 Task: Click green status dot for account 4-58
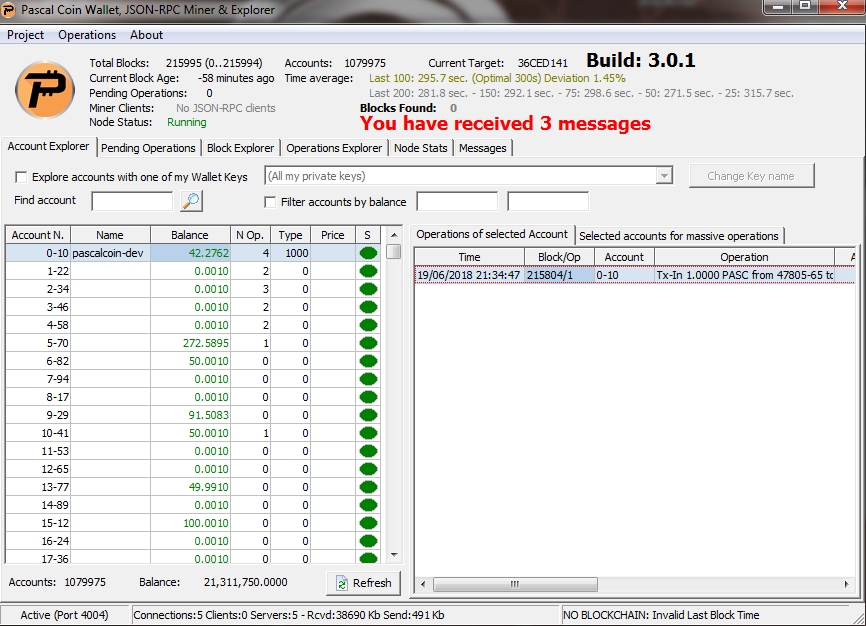click(368, 325)
